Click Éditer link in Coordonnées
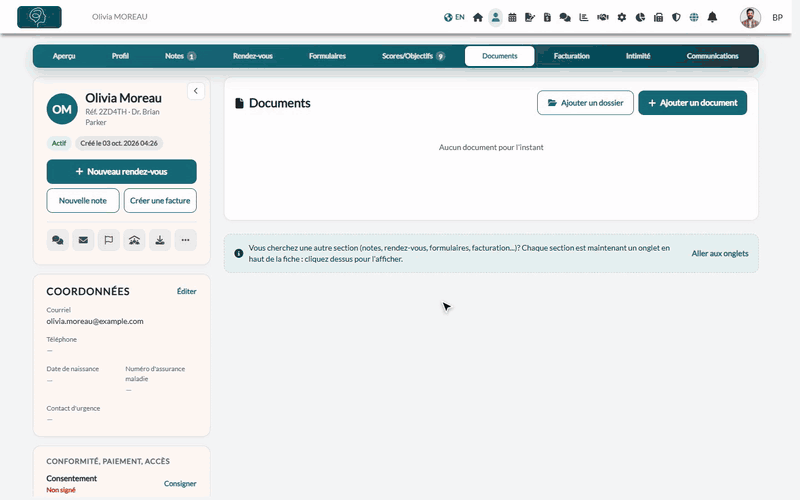 [186, 291]
